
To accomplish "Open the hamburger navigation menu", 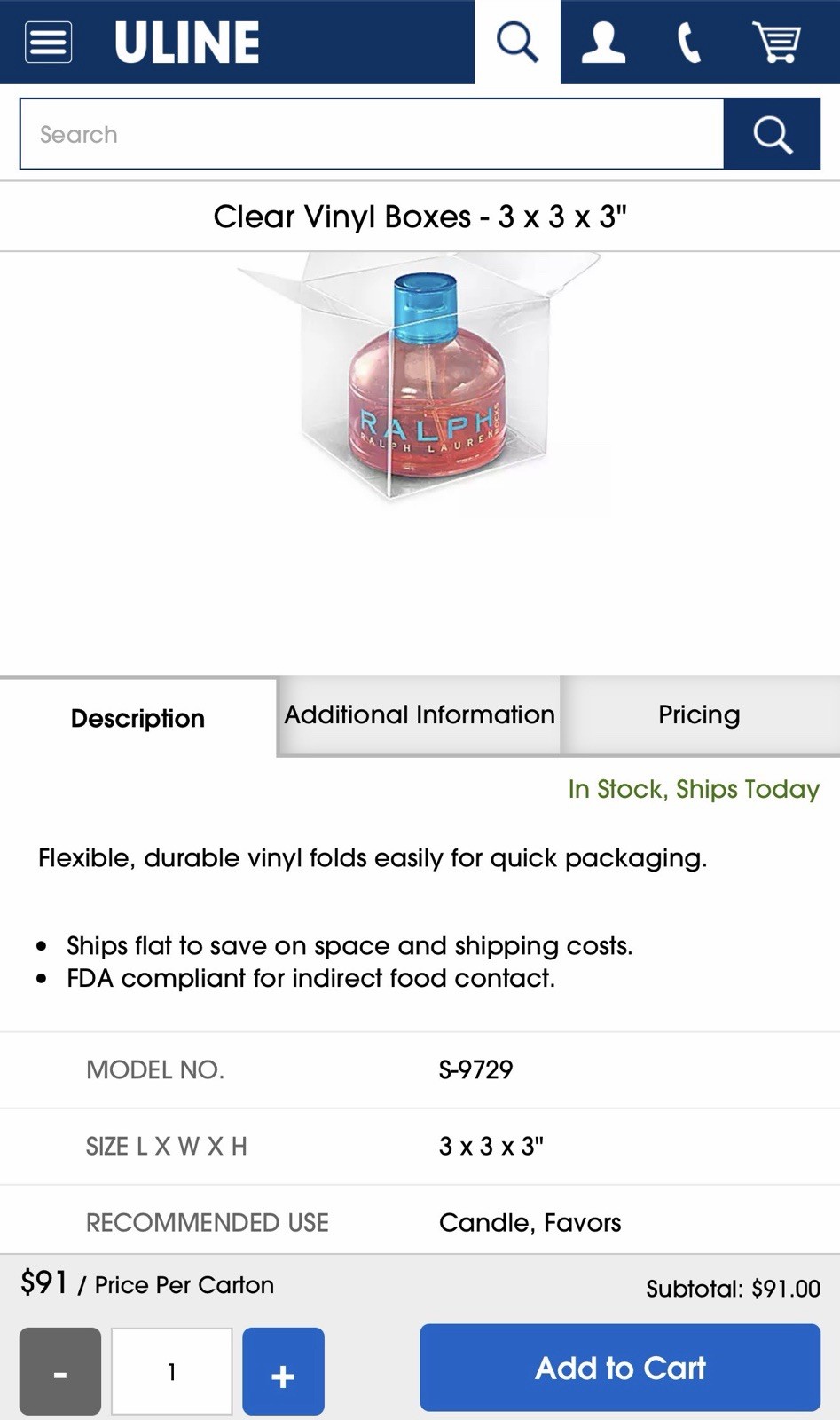I will coord(48,42).
